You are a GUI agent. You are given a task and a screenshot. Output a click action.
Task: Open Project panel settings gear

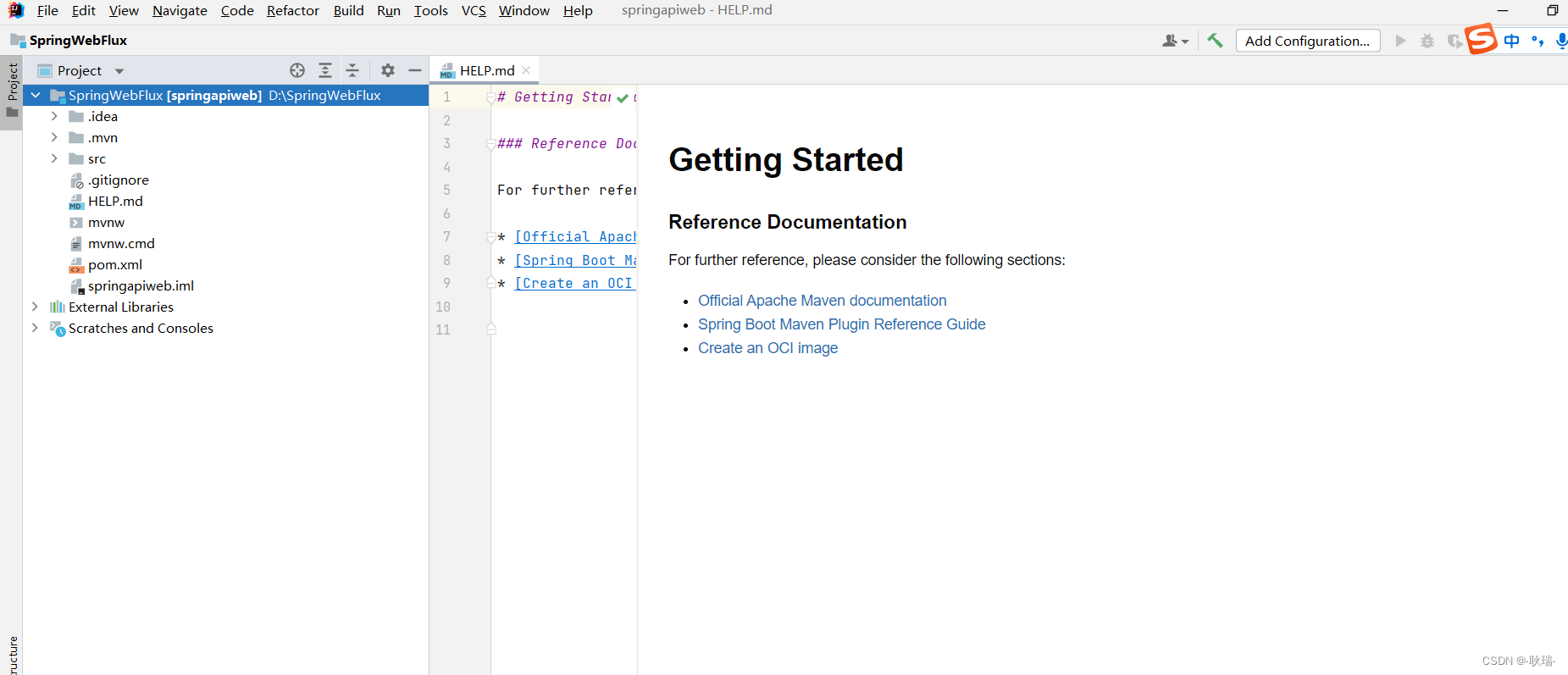pos(388,70)
